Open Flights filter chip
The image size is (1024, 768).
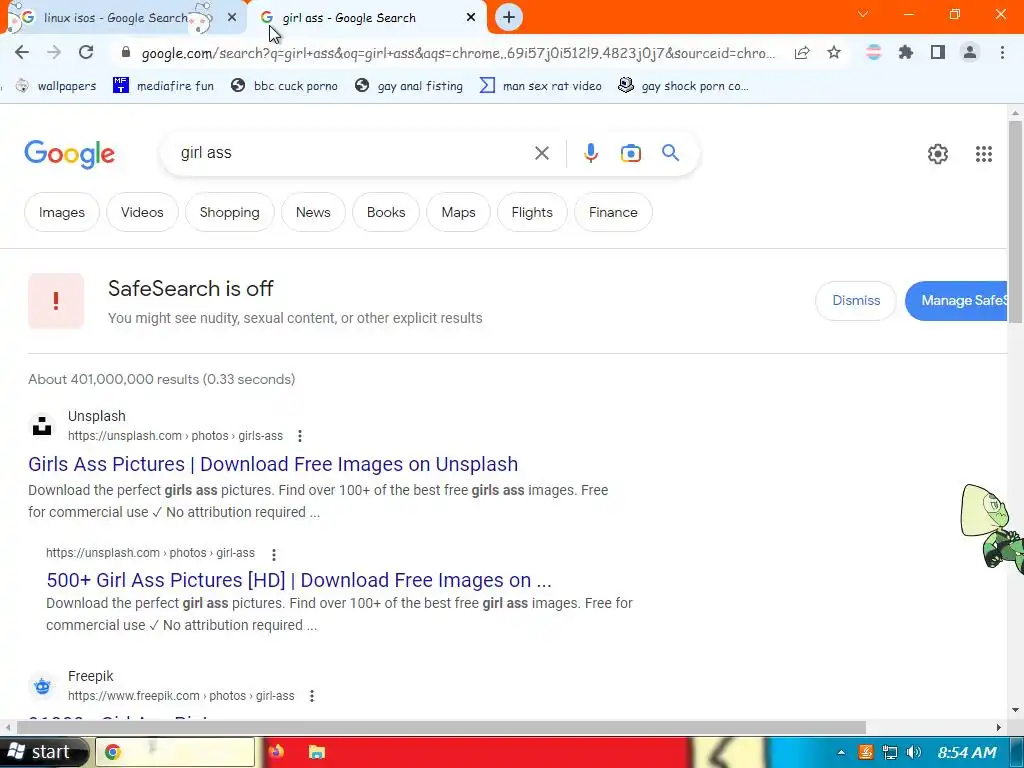point(532,212)
